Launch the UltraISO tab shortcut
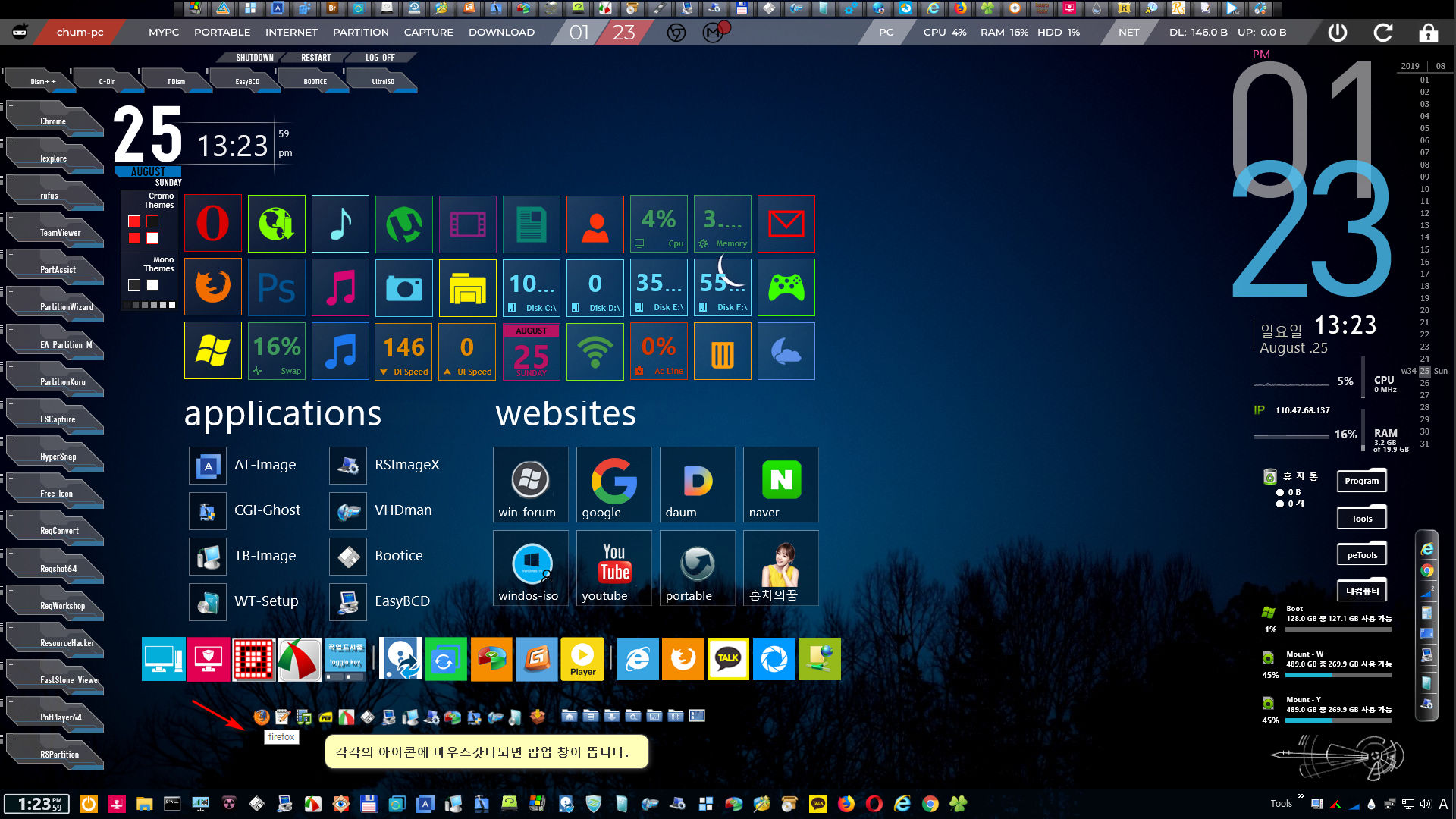Image resolution: width=1456 pixels, height=819 pixels. tap(383, 81)
